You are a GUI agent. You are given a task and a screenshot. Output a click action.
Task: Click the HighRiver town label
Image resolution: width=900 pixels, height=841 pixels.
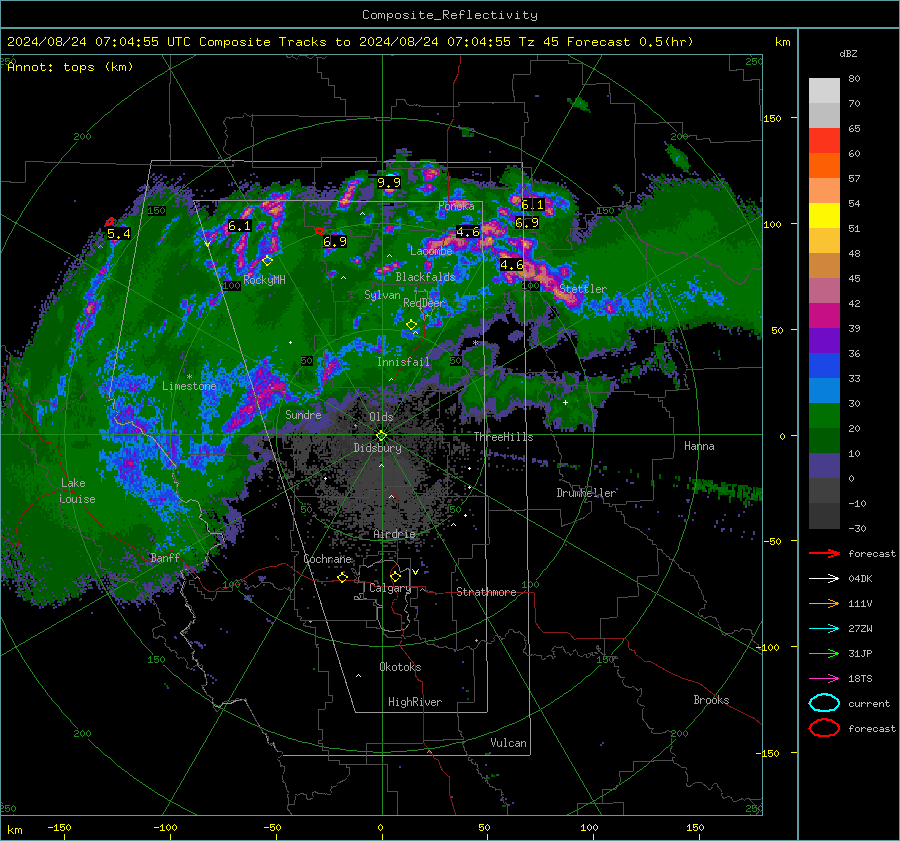[x=414, y=702]
